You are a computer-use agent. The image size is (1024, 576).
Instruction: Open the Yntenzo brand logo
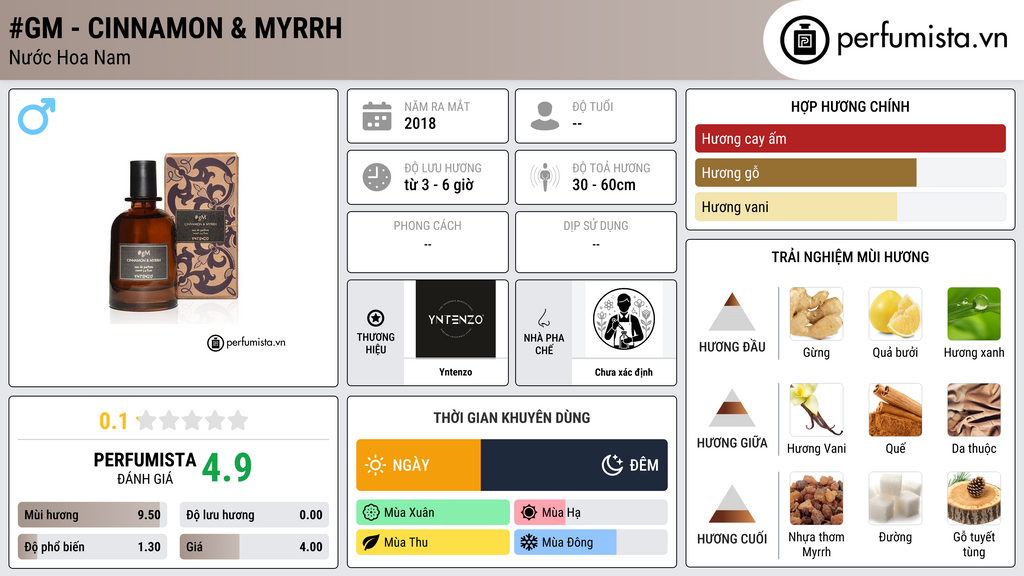tap(455, 319)
